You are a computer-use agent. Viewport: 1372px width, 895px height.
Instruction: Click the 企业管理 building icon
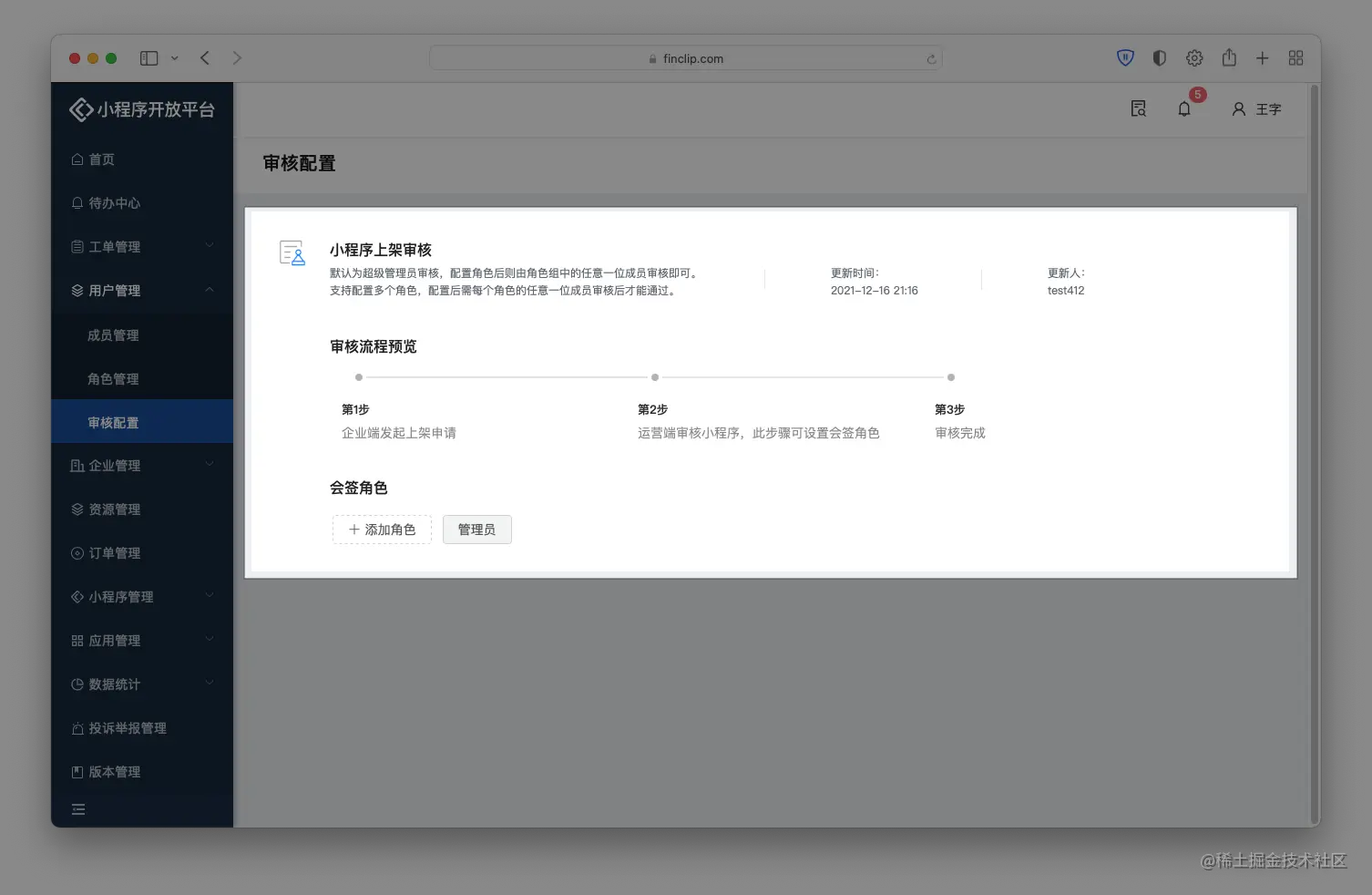pyautogui.click(x=77, y=466)
